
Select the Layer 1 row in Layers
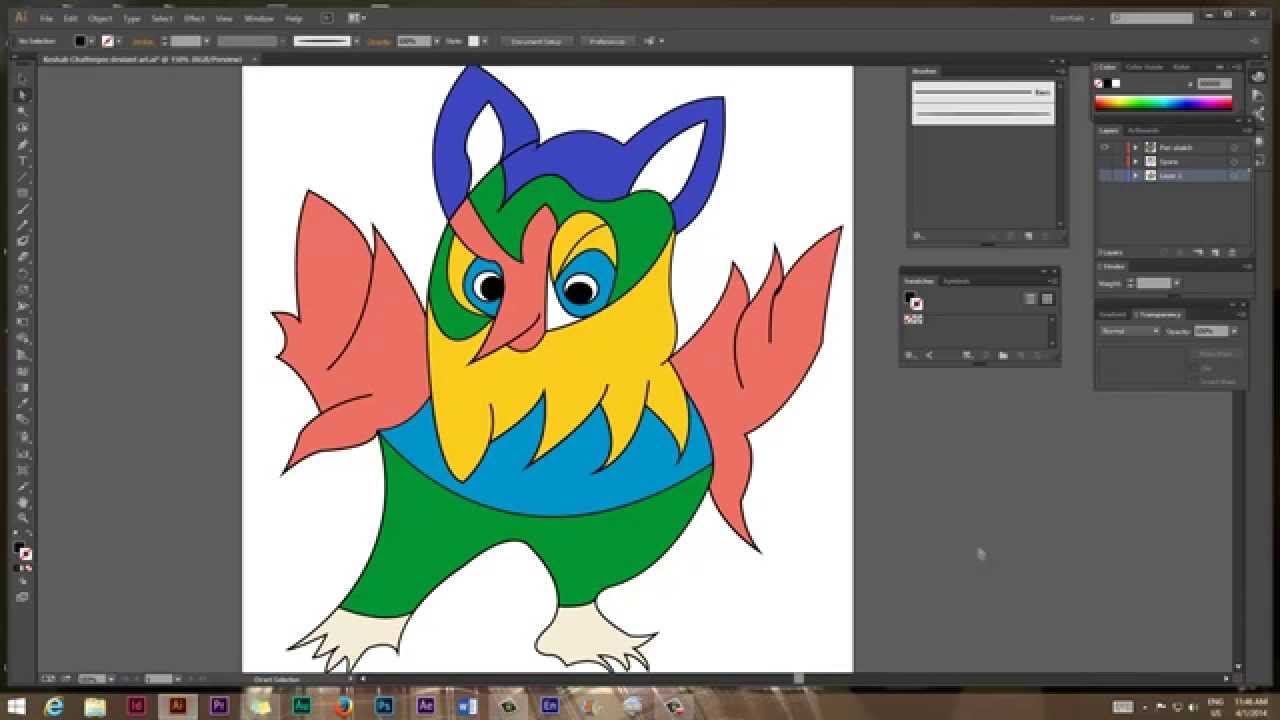point(1173,175)
